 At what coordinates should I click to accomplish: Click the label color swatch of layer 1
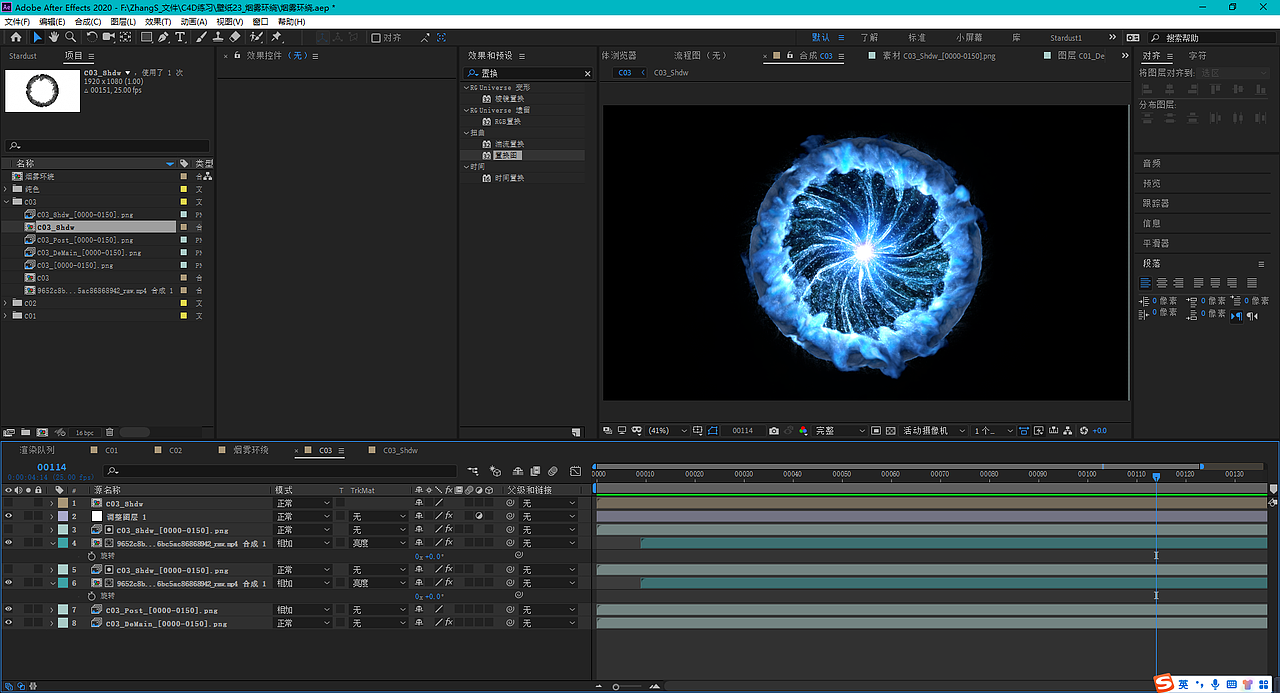pyautogui.click(x=63, y=503)
